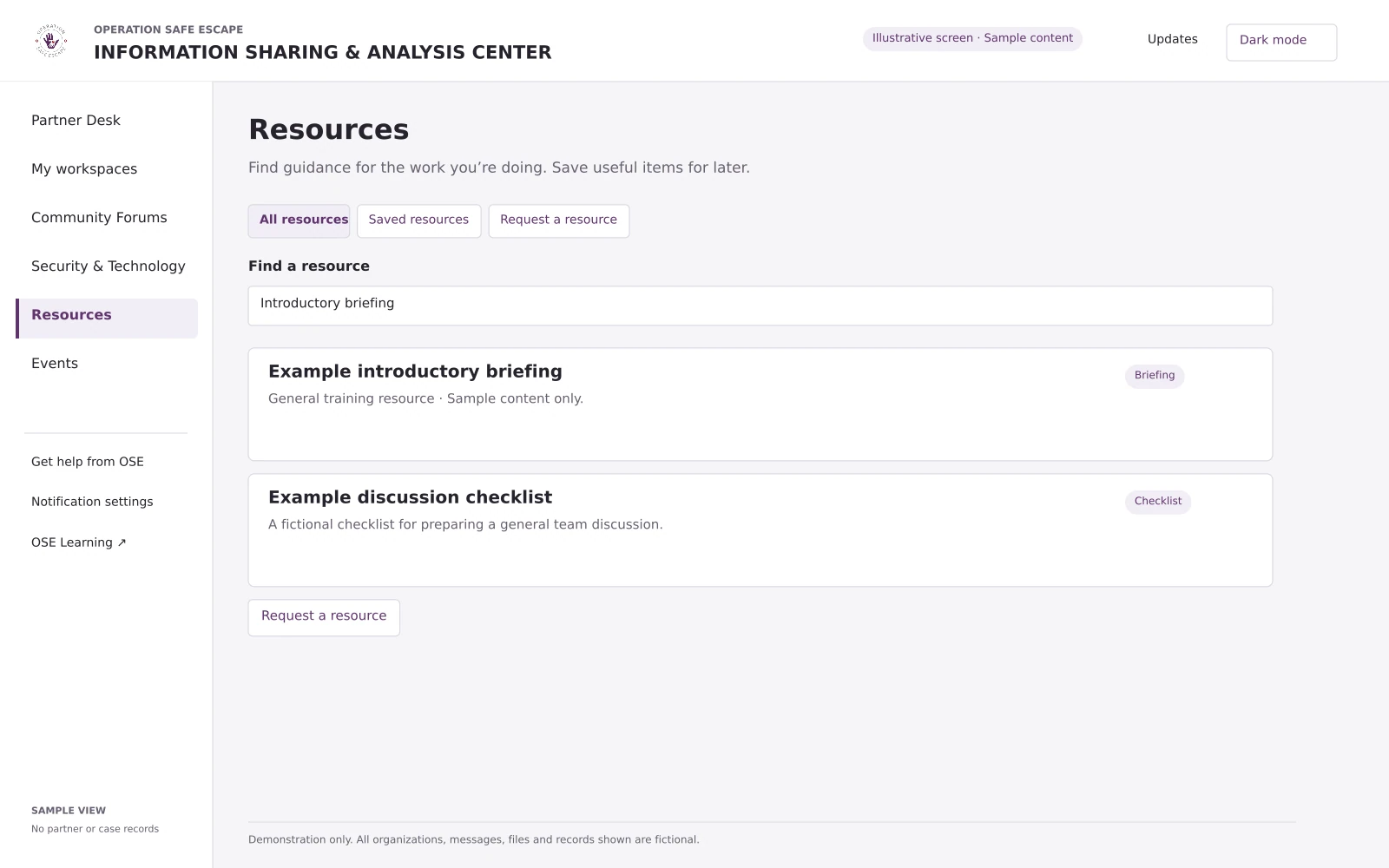1389x868 pixels.
Task: Select Resources in the sidebar
Action: (107, 319)
